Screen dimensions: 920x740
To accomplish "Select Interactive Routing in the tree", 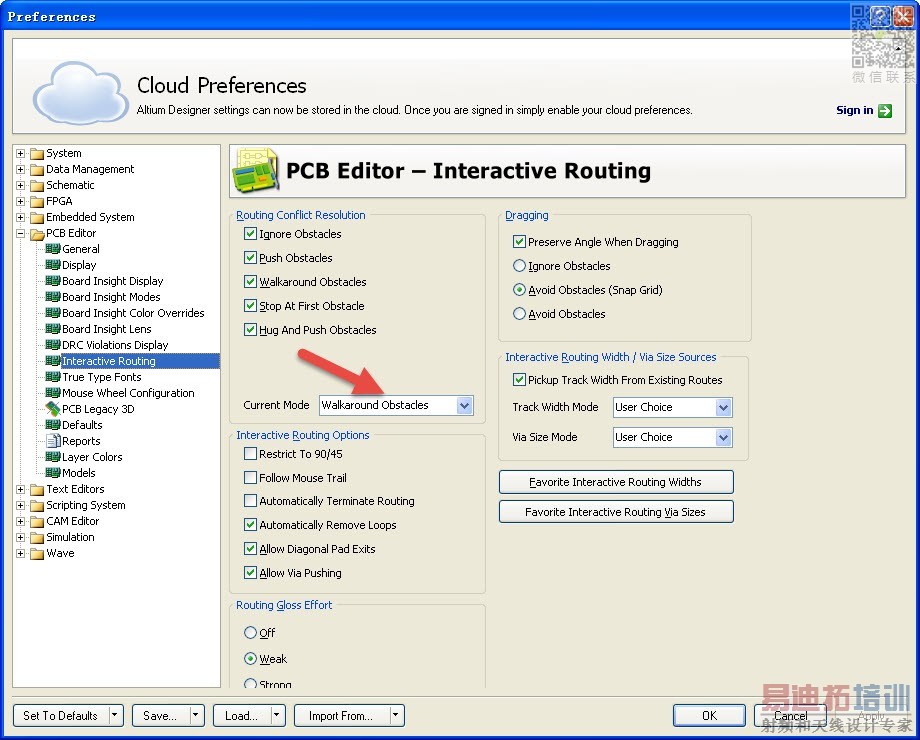I will click(109, 361).
